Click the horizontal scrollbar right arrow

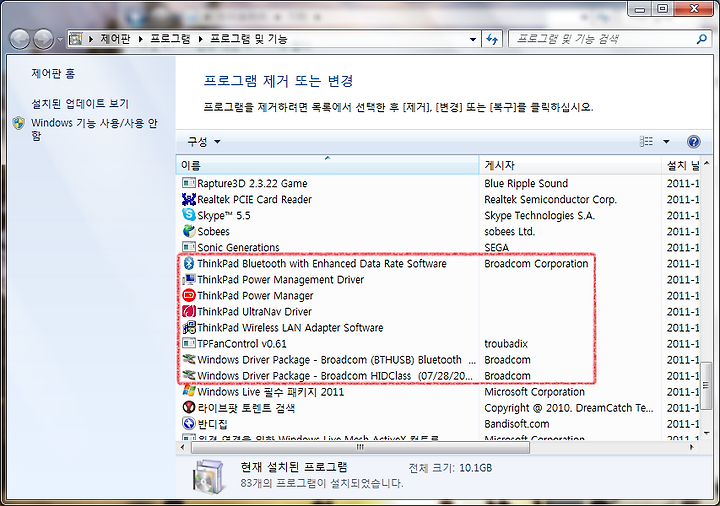pos(692,447)
